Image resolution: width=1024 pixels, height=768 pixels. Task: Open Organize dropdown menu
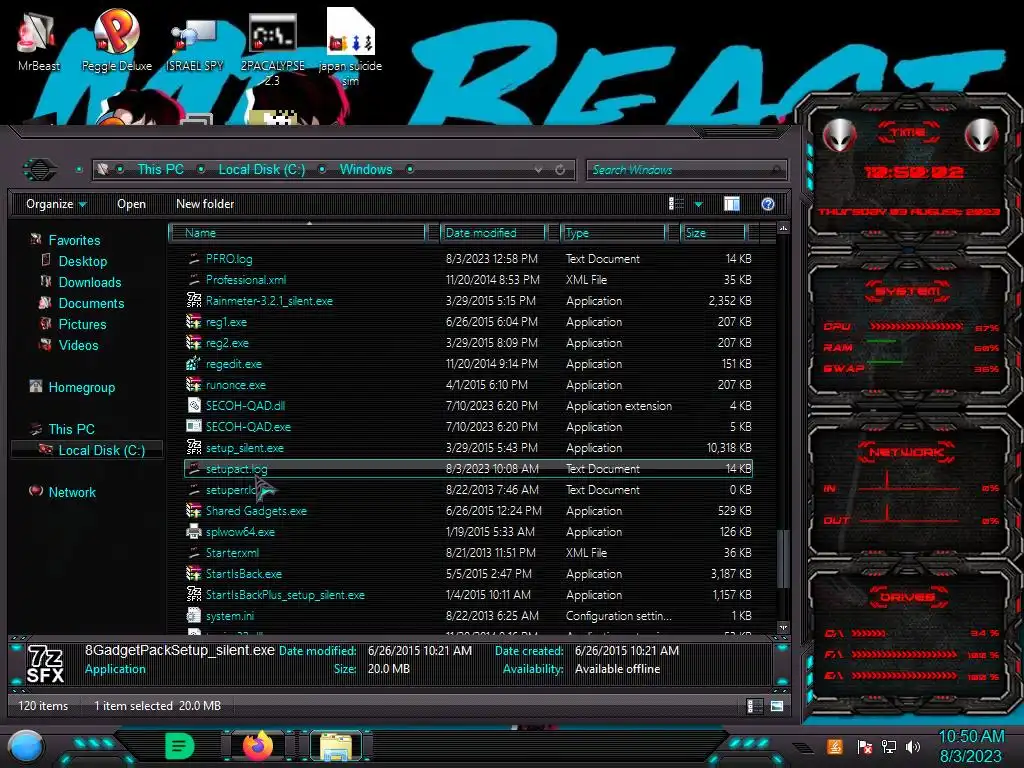click(56, 204)
